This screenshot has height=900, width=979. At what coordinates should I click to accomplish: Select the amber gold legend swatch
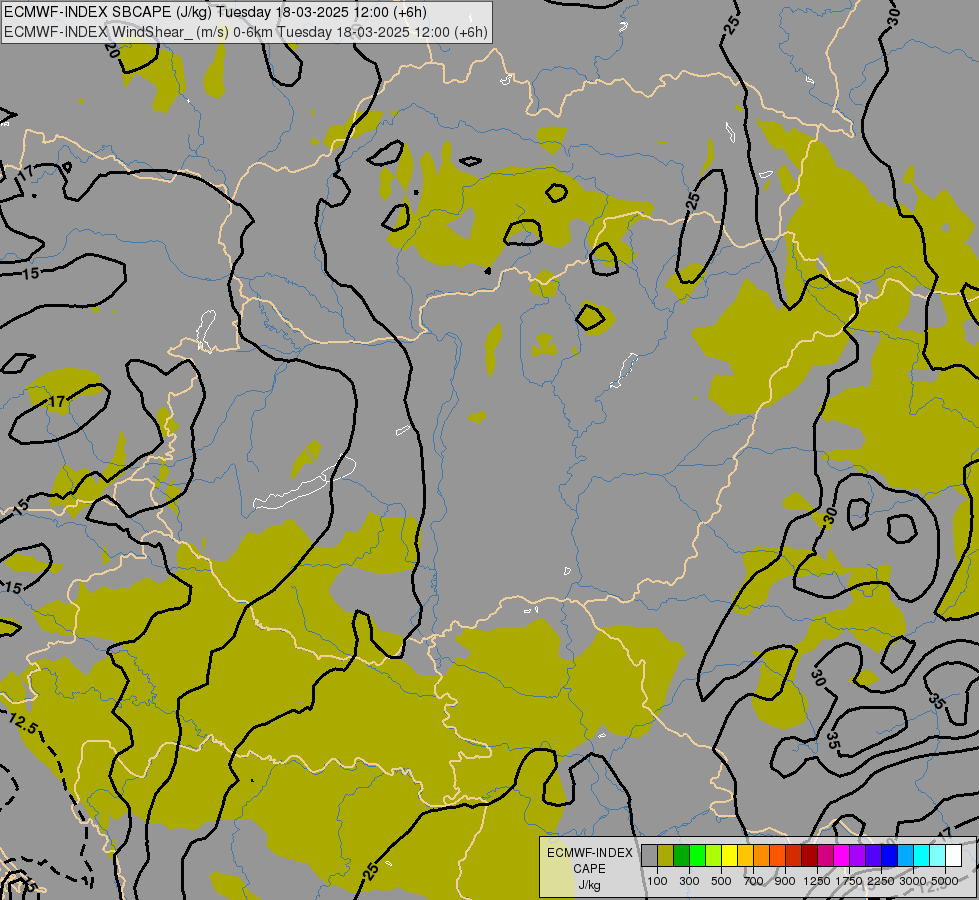point(745,855)
